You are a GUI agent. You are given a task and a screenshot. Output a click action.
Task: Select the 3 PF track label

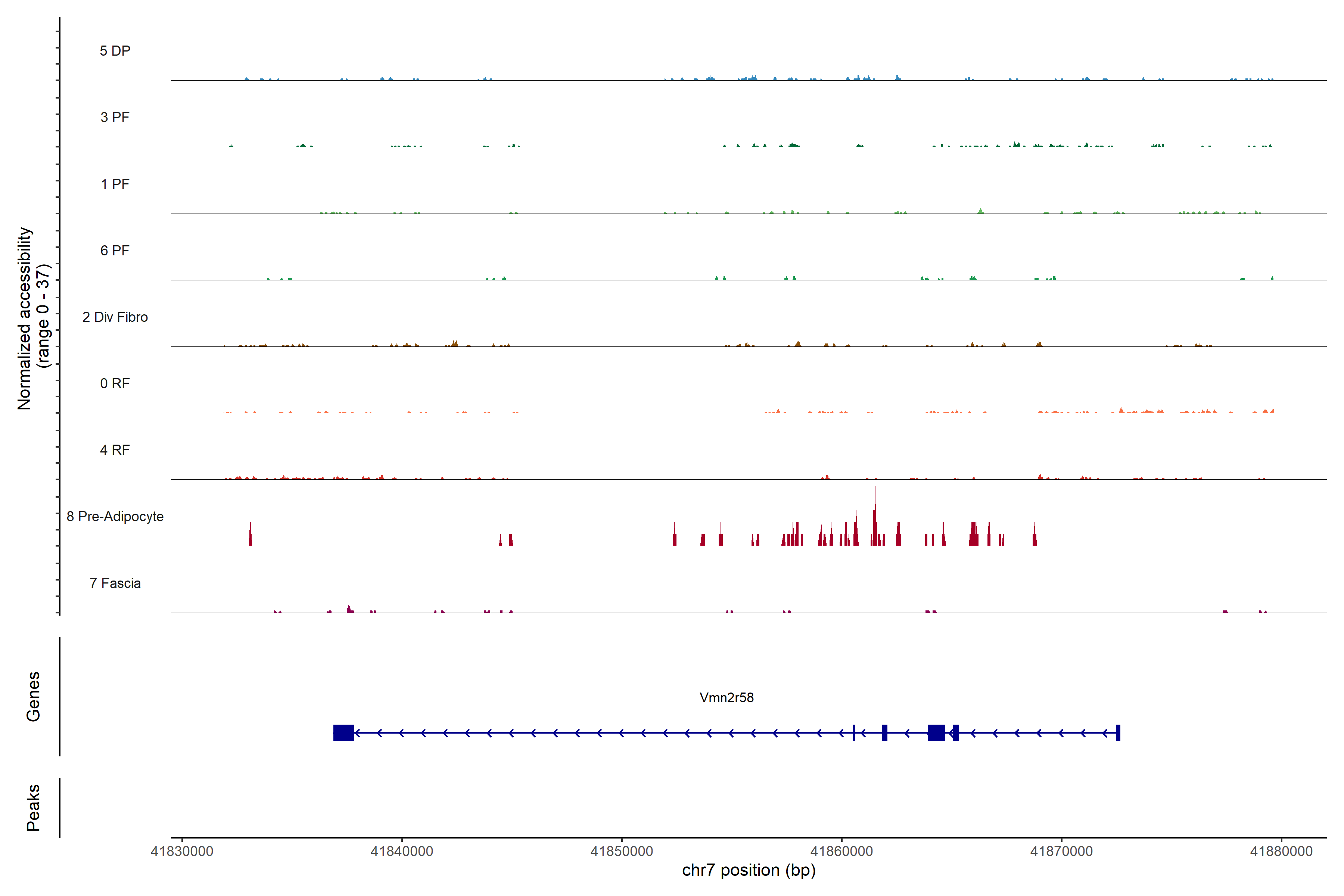[x=115, y=117]
